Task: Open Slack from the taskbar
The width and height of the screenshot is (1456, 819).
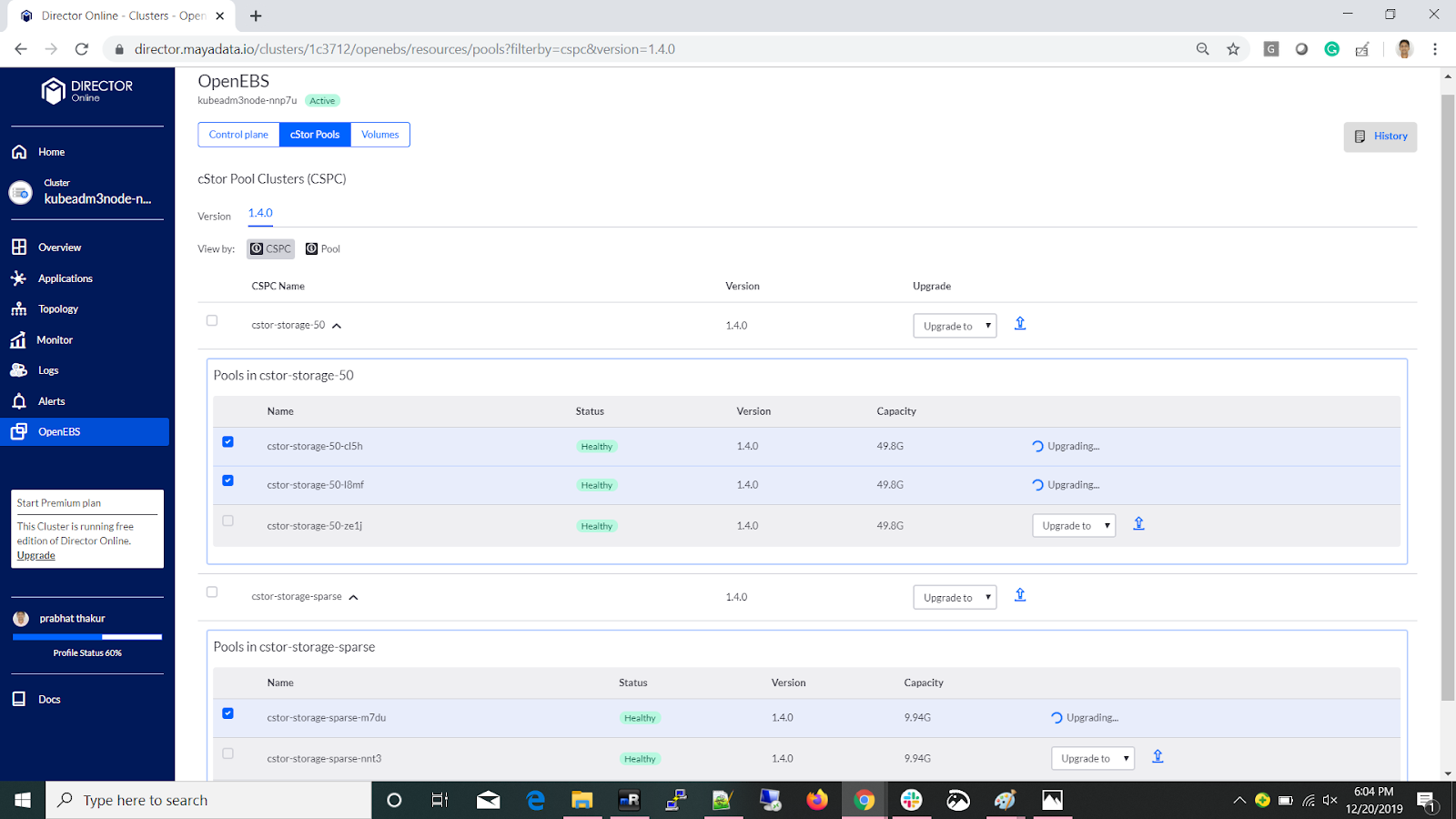Action: [x=911, y=800]
